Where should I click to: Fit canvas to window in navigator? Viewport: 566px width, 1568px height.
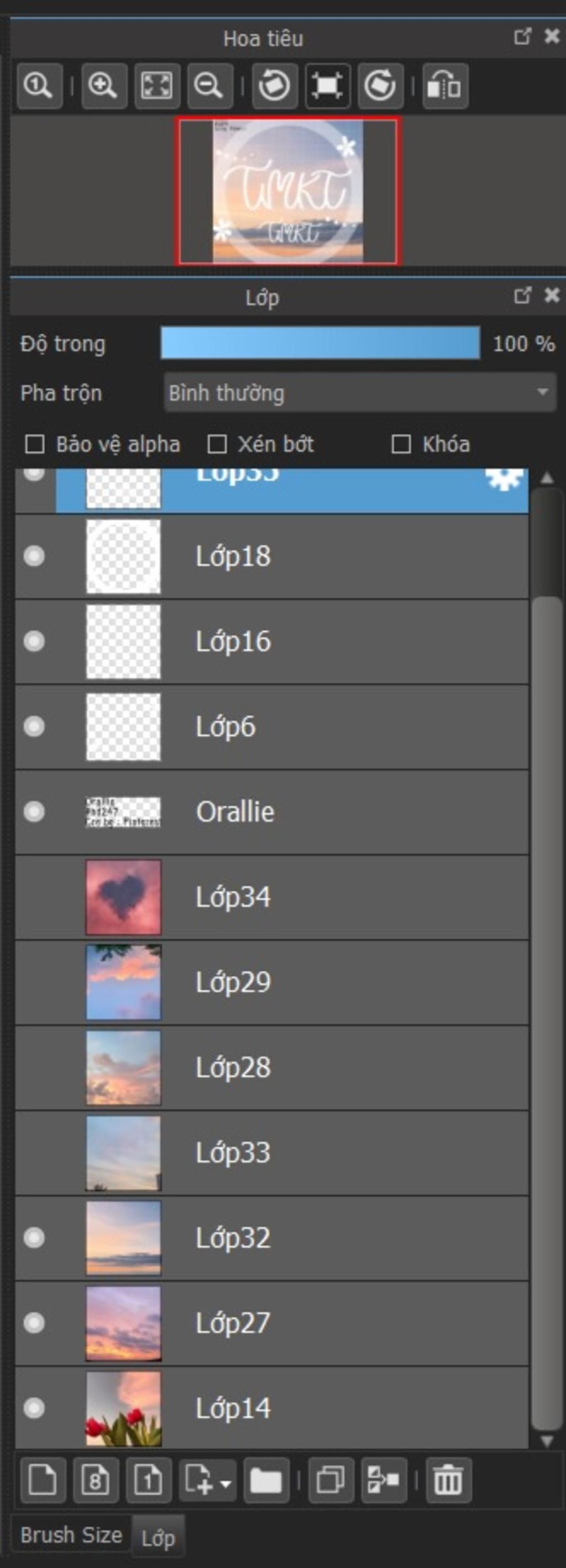point(156,86)
